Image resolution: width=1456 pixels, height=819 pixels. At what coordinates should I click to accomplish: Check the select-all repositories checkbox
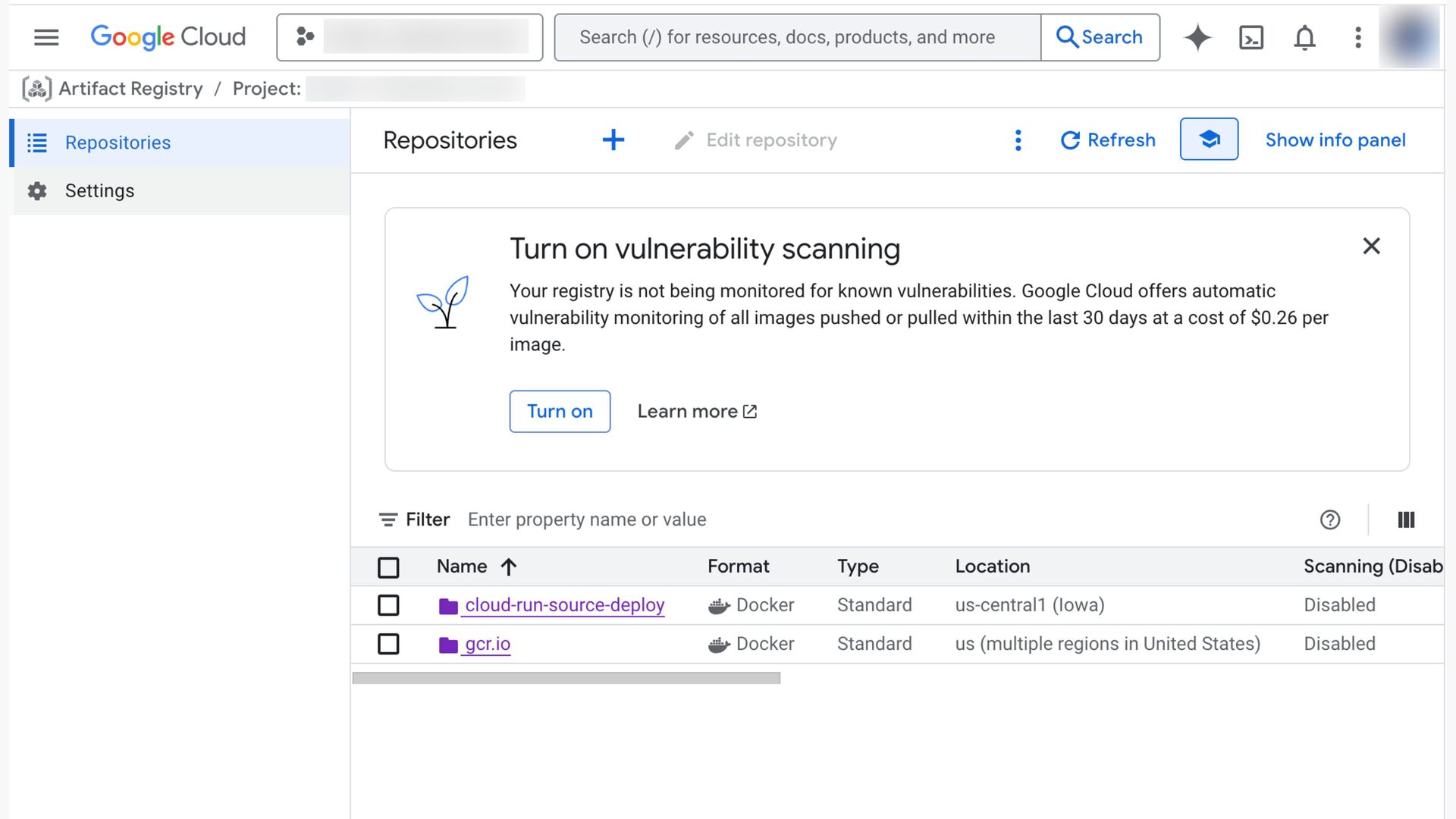(x=388, y=567)
